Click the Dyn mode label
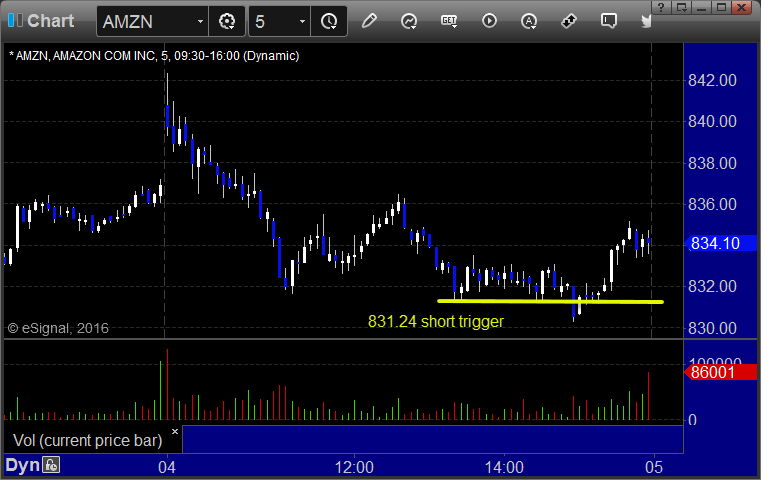This screenshot has width=774, height=480. pos(23,465)
